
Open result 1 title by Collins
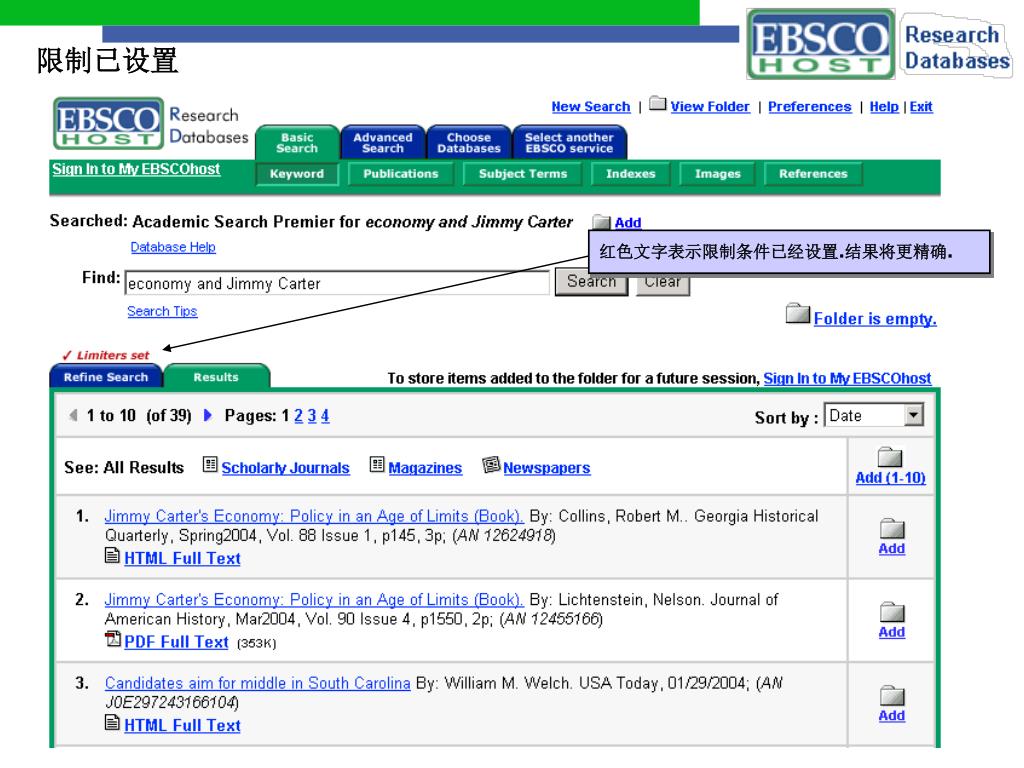314,516
